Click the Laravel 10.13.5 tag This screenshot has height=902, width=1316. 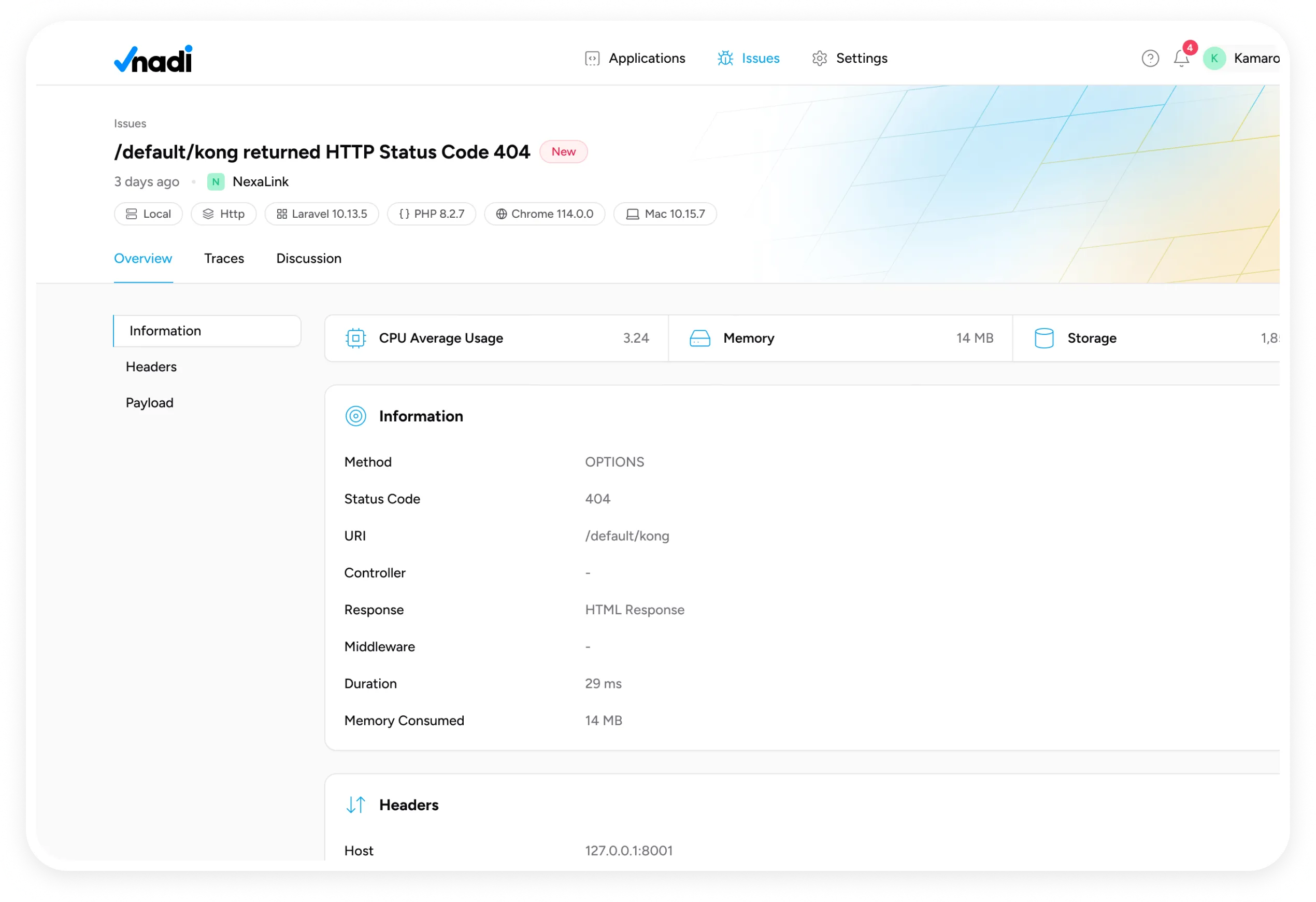pos(322,214)
